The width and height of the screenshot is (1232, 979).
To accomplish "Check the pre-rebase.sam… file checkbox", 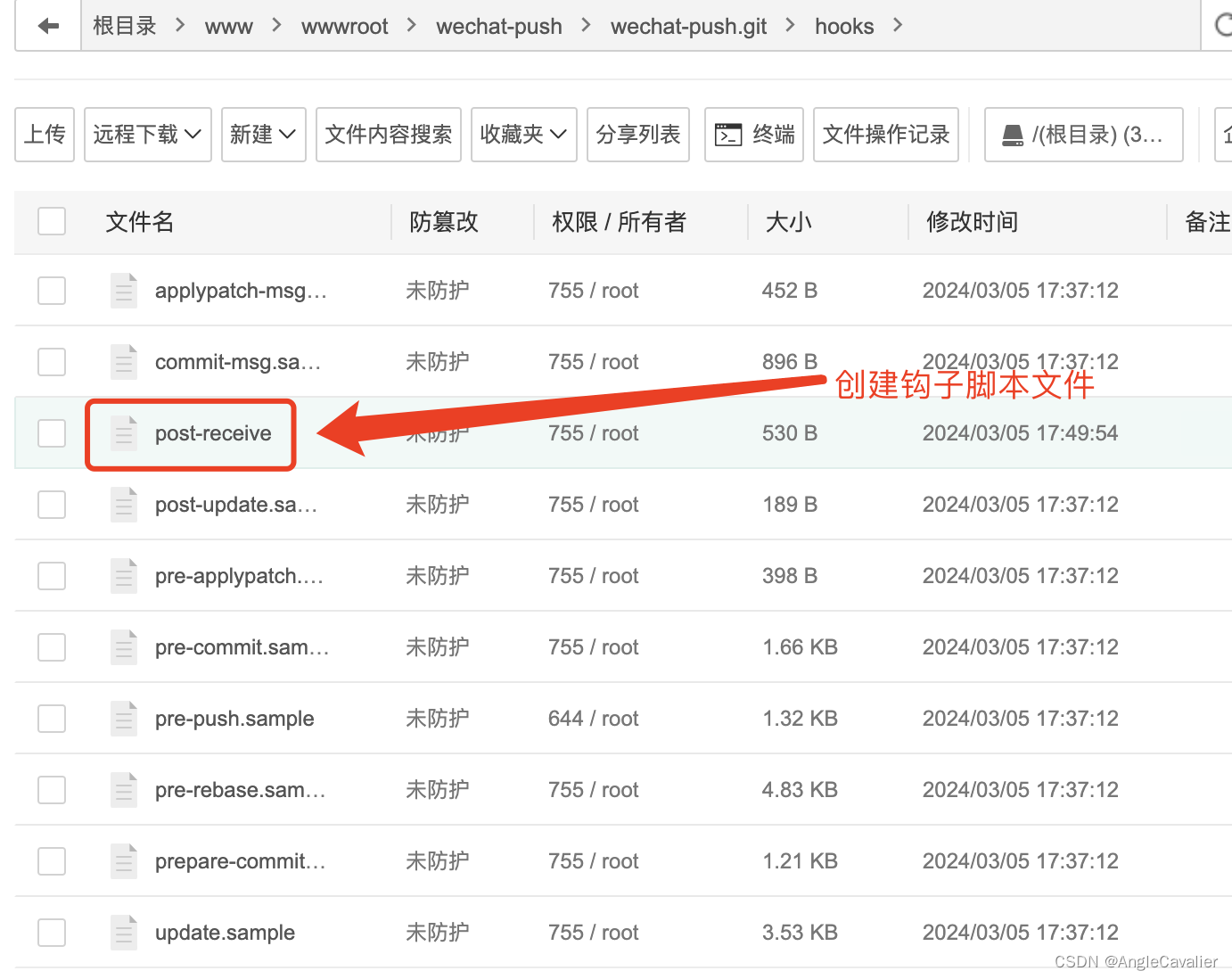I will 52,790.
